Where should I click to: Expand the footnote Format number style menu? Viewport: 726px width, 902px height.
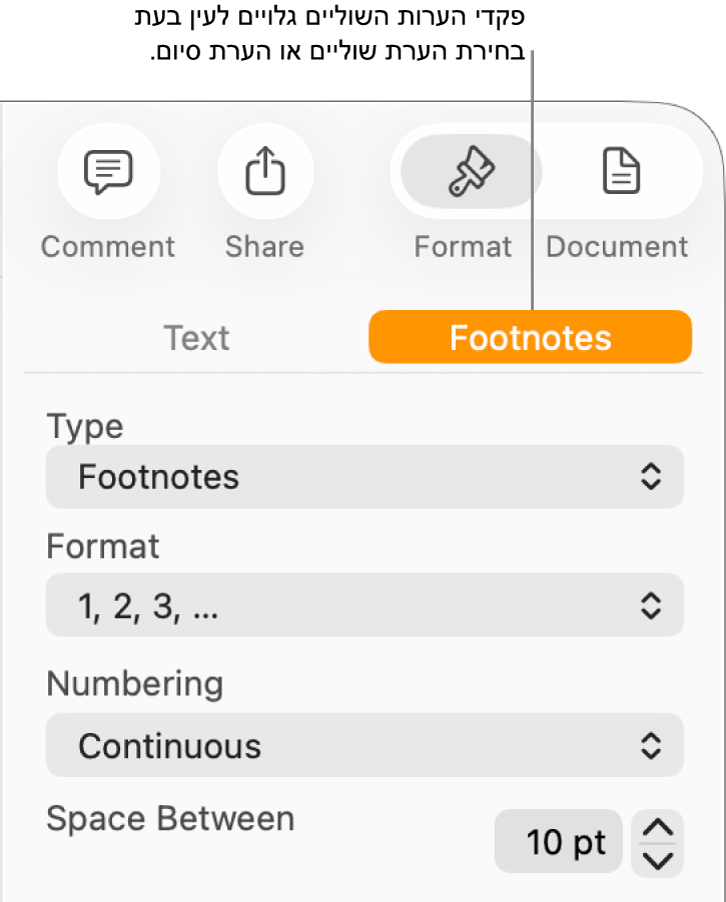pos(364,605)
